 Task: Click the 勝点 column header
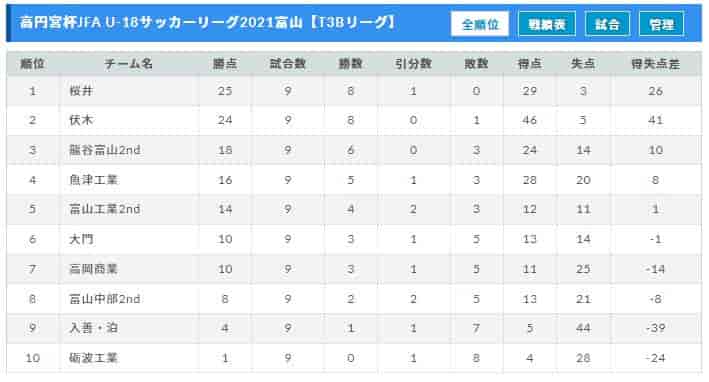point(225,64)
